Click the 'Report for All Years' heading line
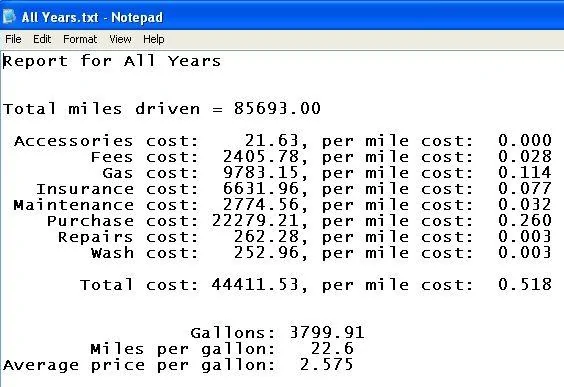The image size is (564, 387). coord(112,61)
